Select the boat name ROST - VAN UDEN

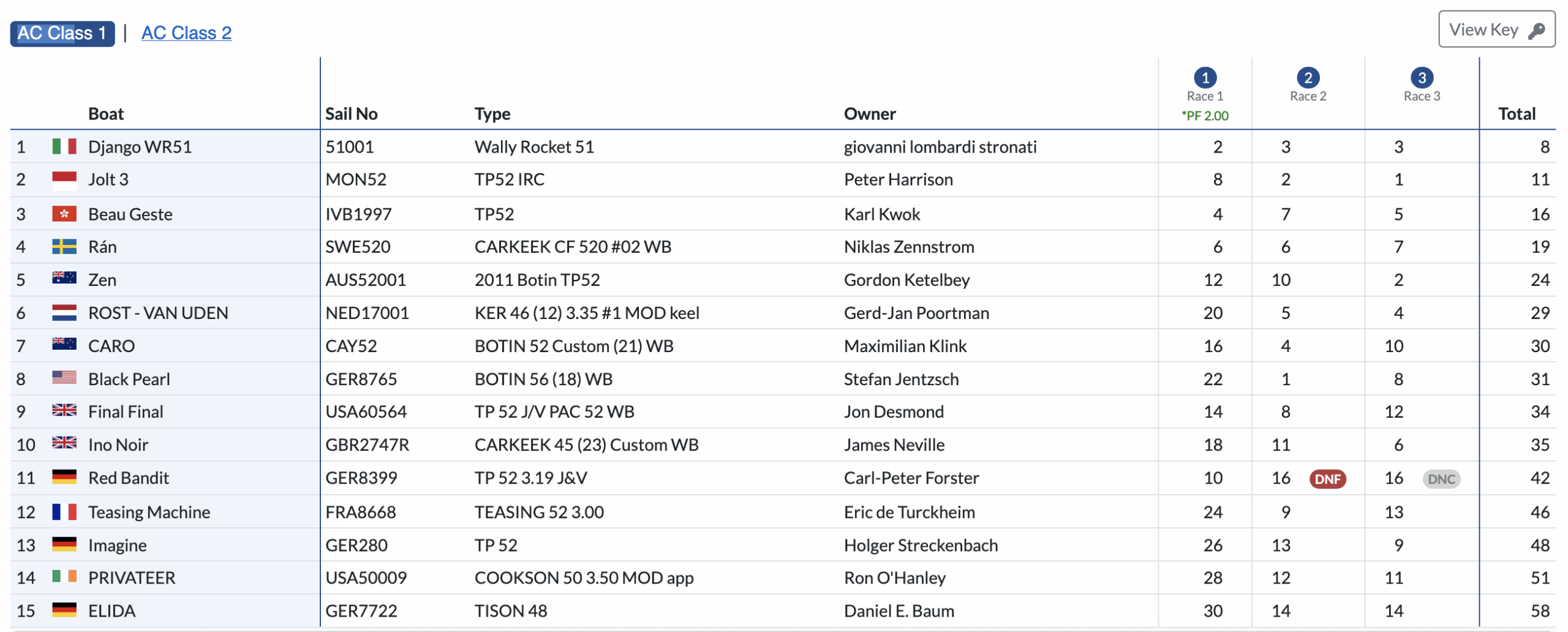[x=158, y=313]
